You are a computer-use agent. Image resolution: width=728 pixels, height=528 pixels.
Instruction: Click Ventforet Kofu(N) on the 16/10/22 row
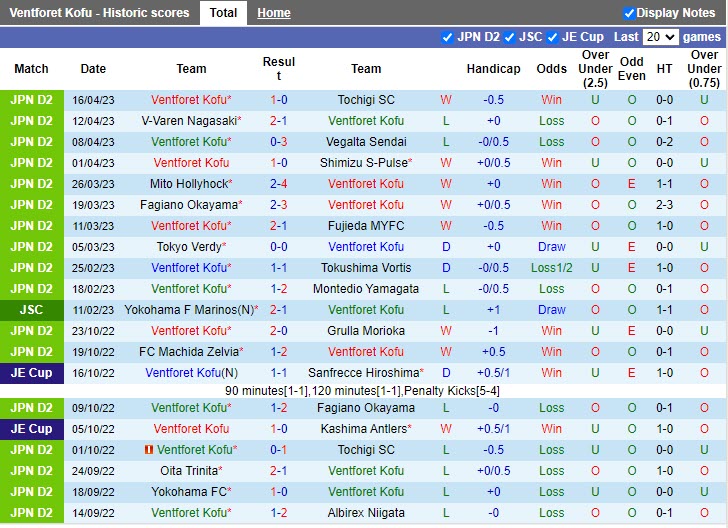(x=191, y=373)
